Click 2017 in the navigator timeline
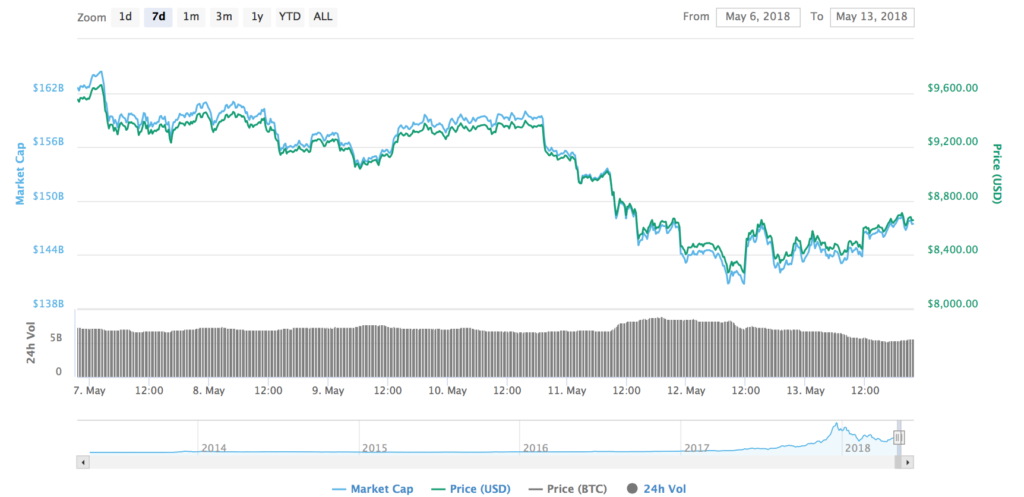 pyautogui.click(x=697, y=449)
